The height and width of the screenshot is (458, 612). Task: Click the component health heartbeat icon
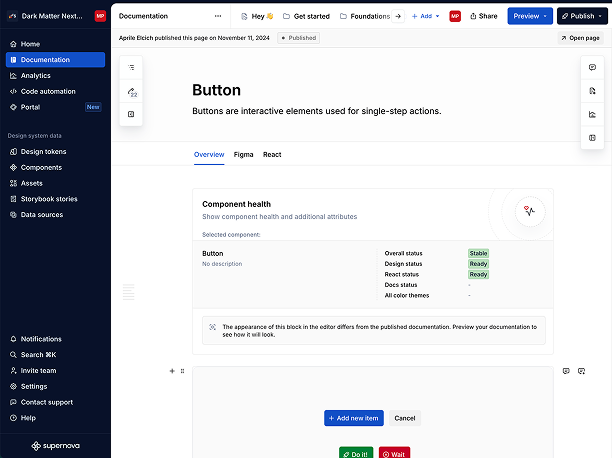point(530,211)
